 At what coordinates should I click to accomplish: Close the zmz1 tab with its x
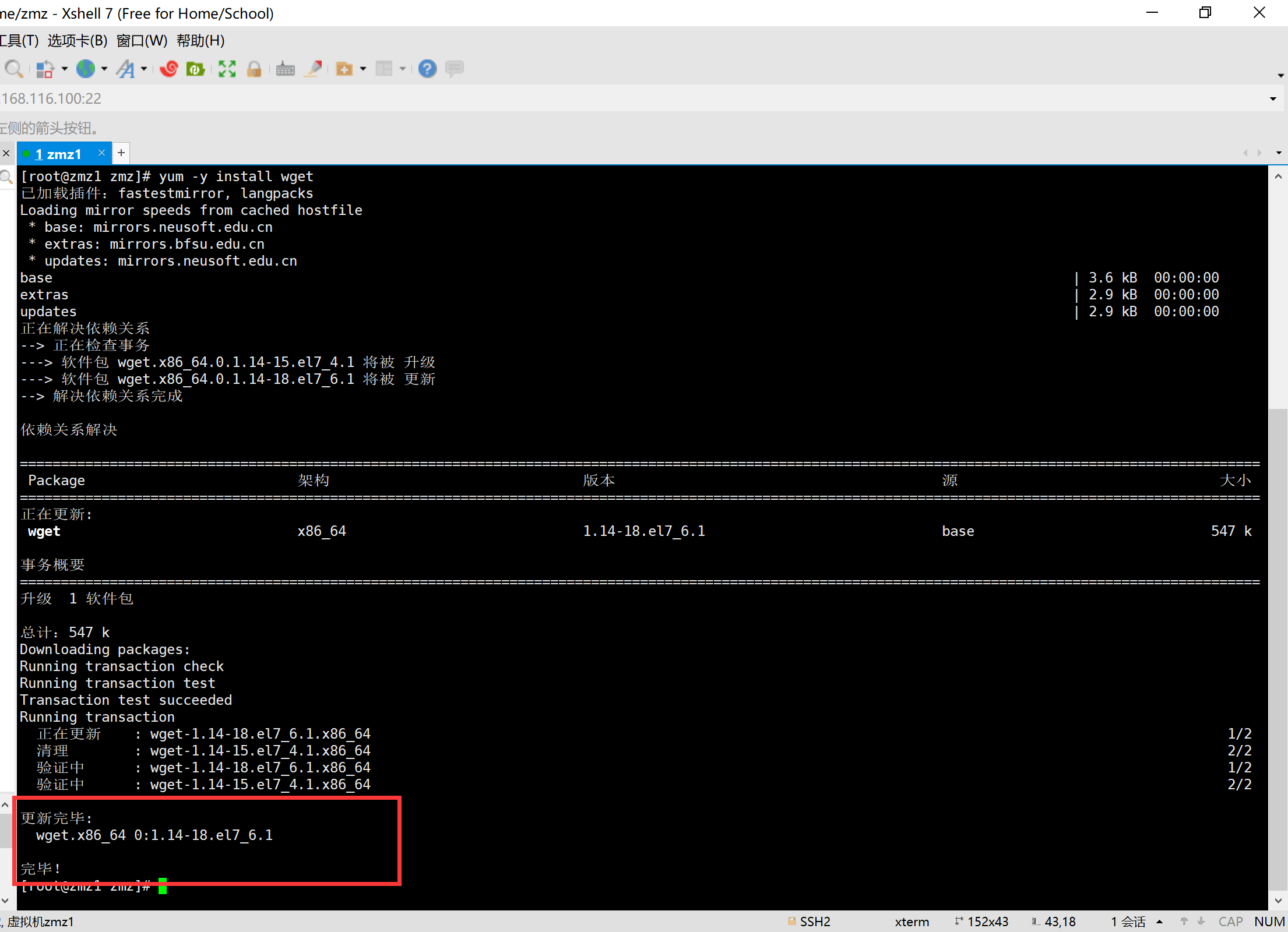[x=101, y=153]
